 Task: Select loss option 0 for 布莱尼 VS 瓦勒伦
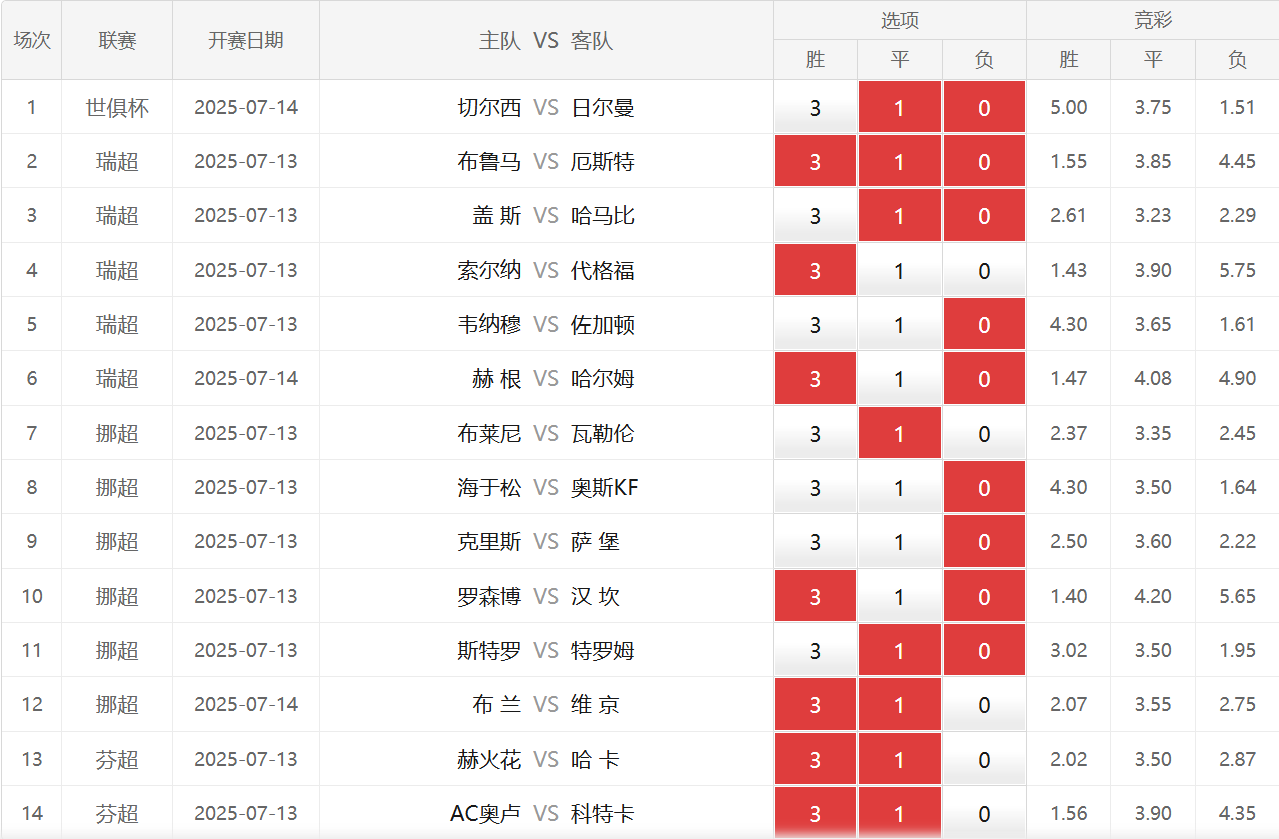coord(984,433)
